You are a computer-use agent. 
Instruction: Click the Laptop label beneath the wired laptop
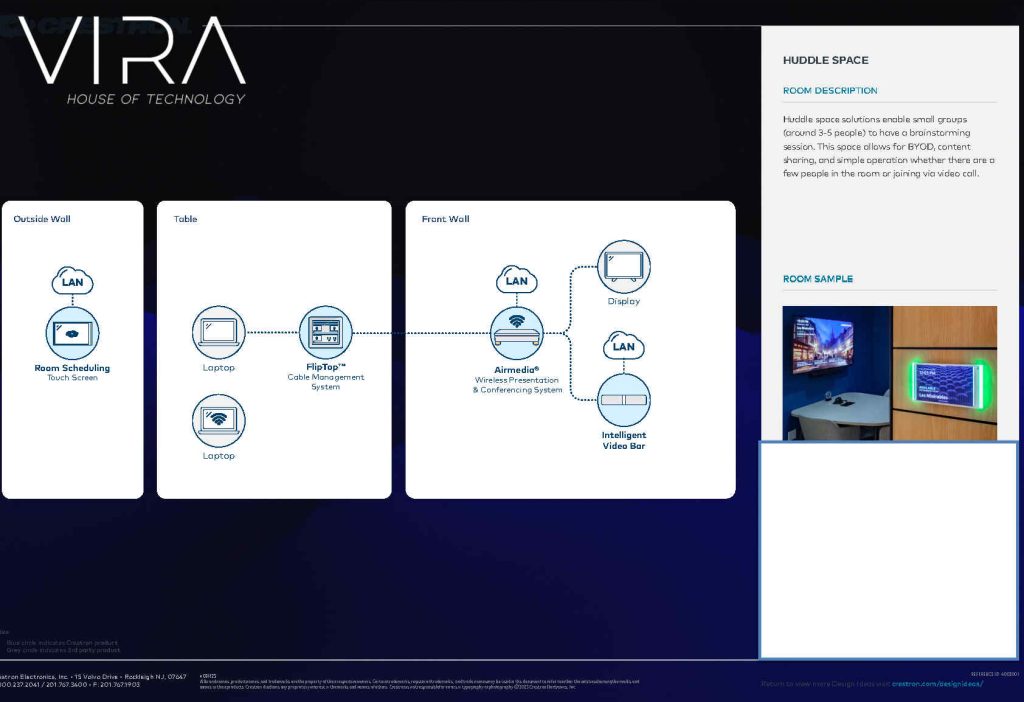click(218, 368)
